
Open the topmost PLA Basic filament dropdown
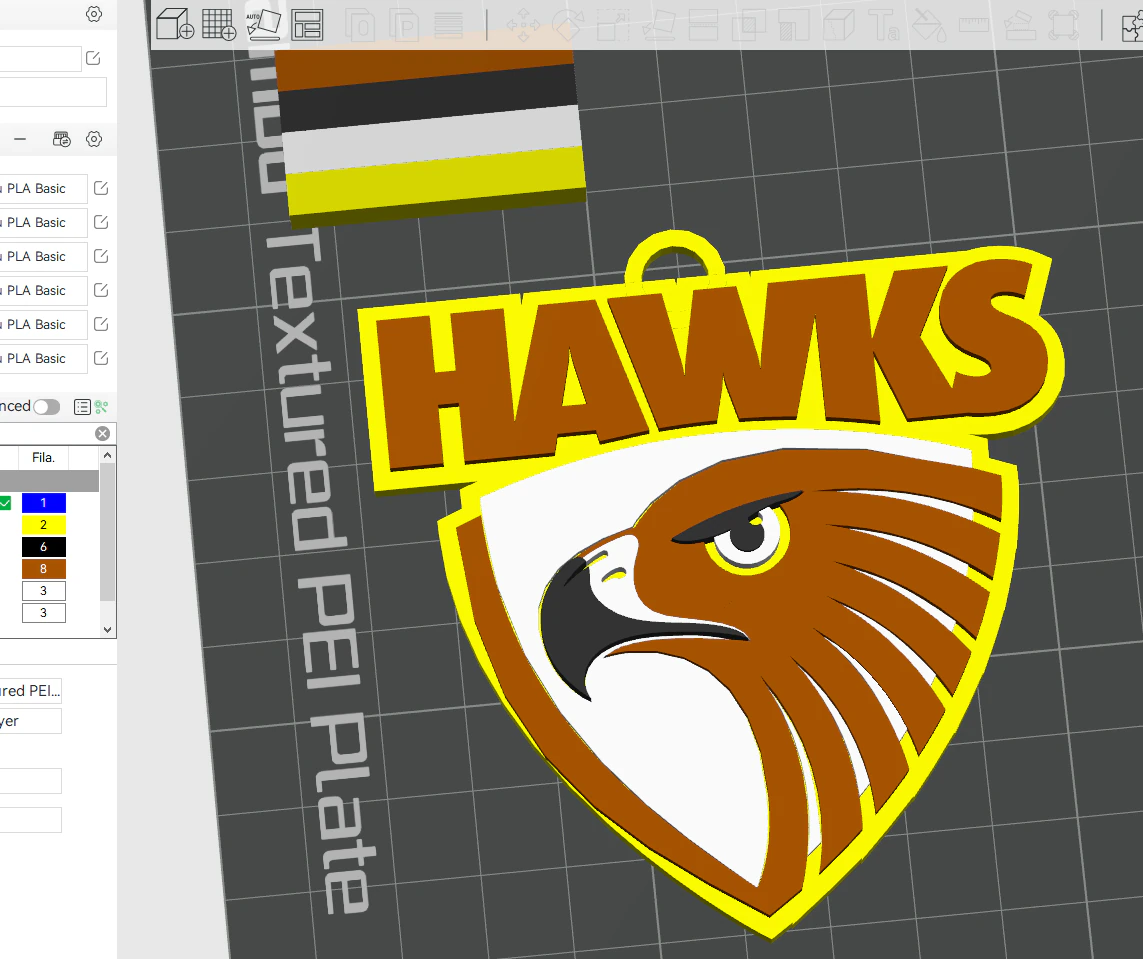44,188
